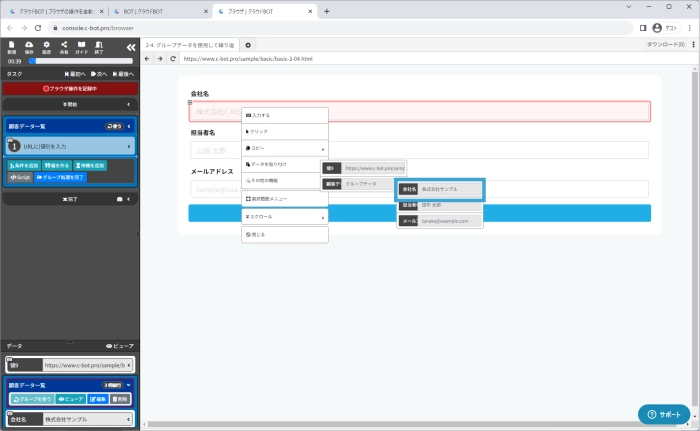Select 入力する from the context menu

(285, 115)
